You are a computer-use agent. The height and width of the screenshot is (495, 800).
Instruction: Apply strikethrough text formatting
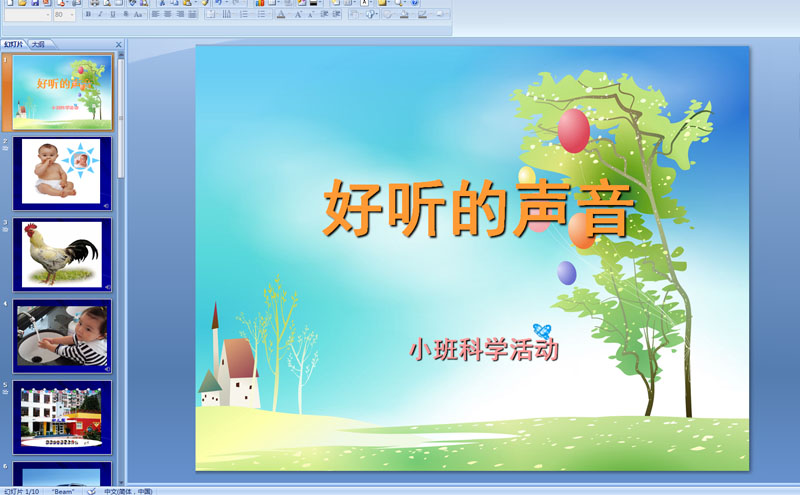coord(126,14)
